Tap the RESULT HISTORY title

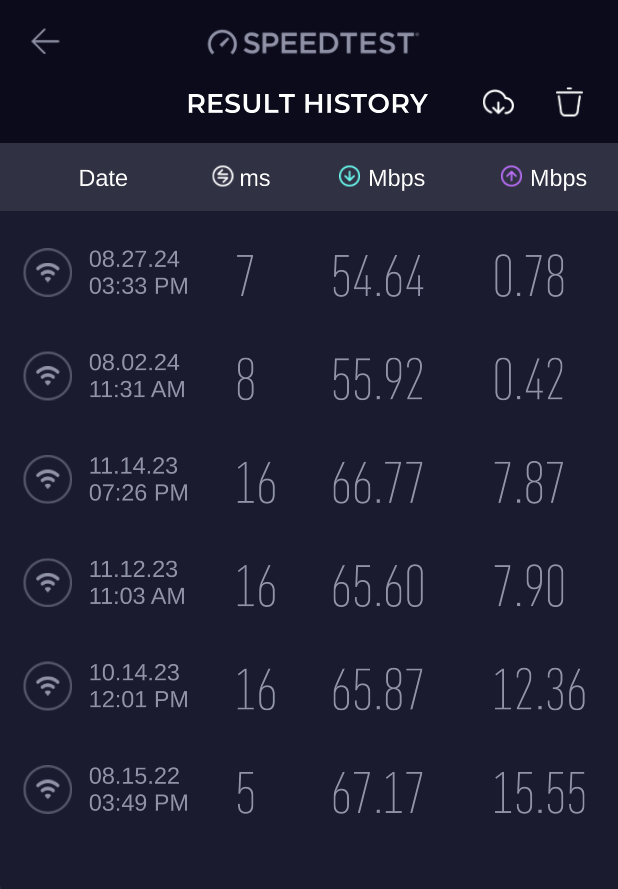point(307,104)
